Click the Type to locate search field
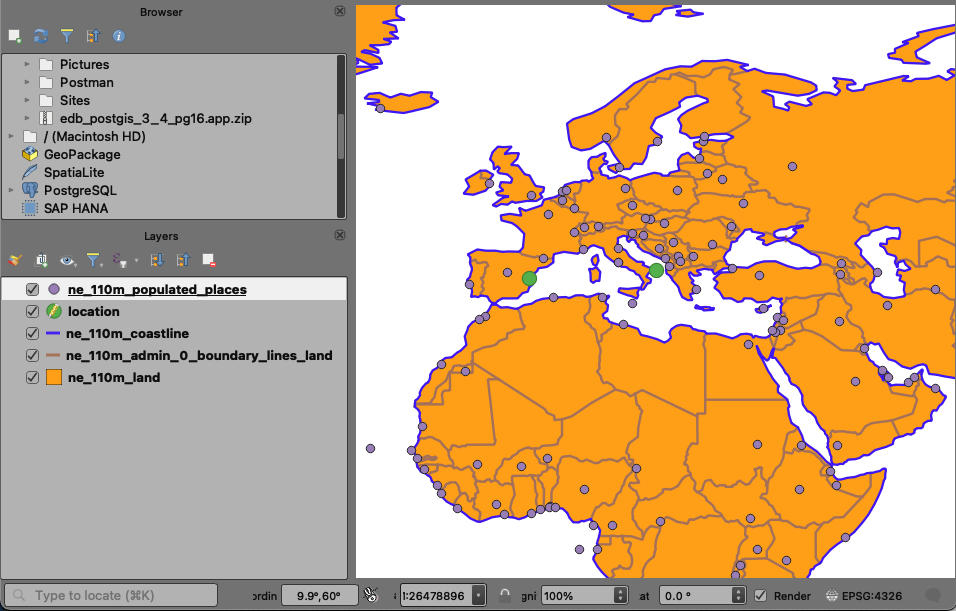Image resolution: width=956 pixels, height=611 pixels. pyautogui.click(x=111, y=595)
